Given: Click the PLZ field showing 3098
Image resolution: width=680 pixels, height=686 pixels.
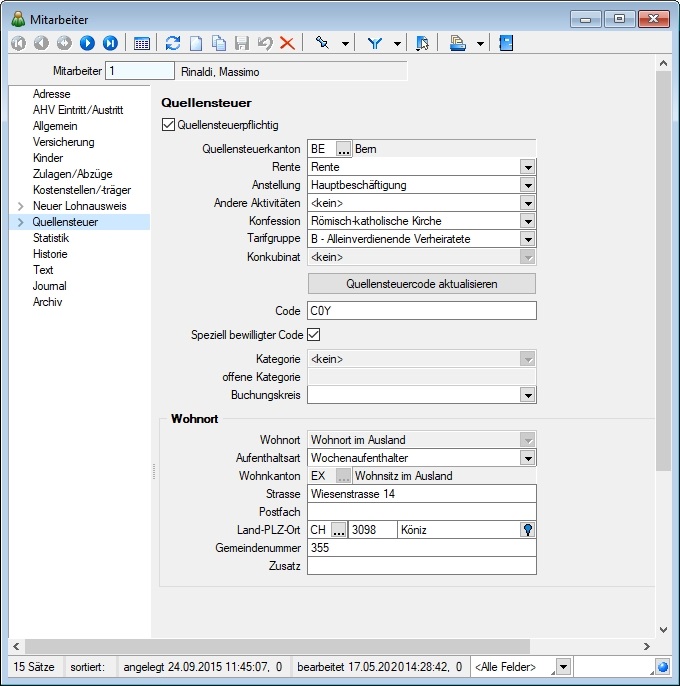Looking at the screenshot, I should click(373, 530).
